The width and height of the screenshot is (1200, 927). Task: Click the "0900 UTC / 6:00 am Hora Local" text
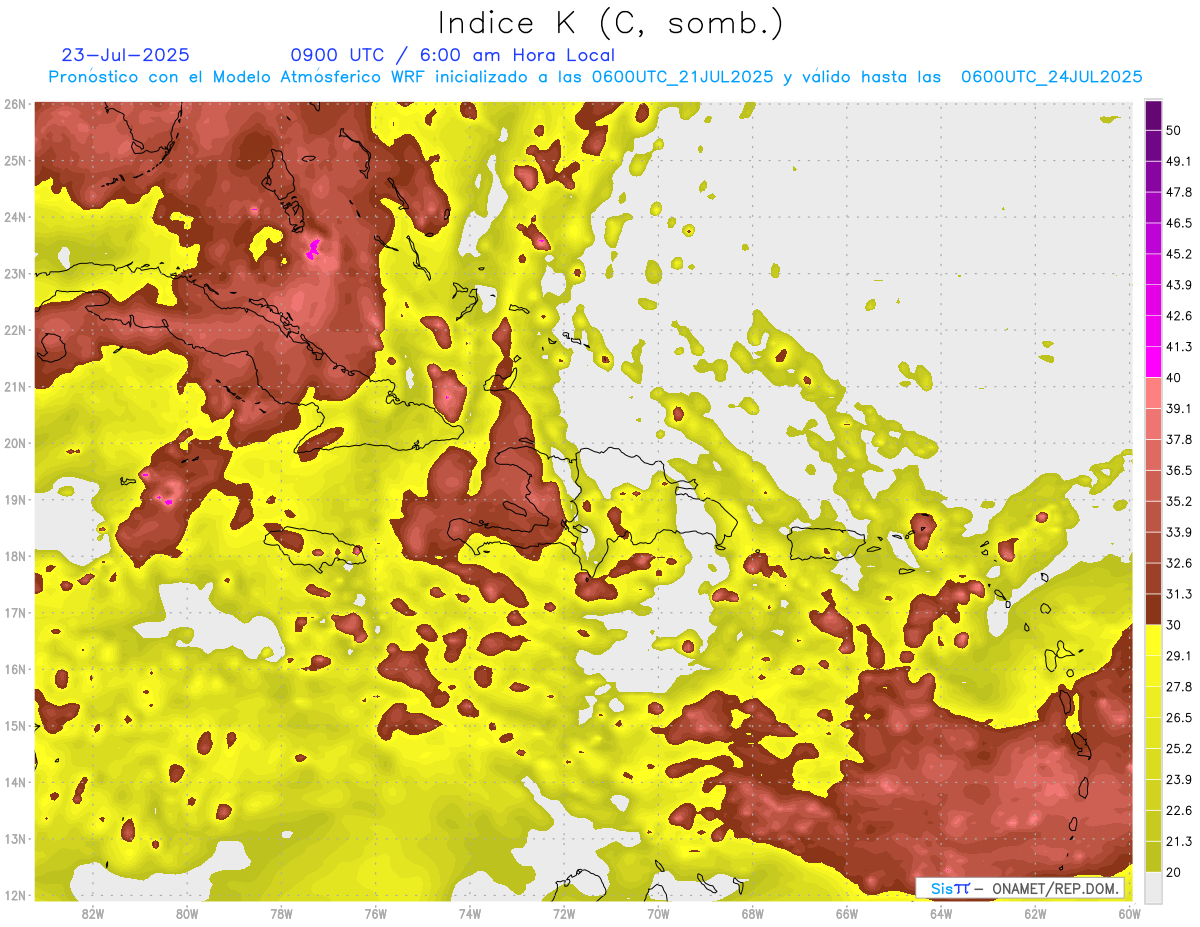[453, 55]
